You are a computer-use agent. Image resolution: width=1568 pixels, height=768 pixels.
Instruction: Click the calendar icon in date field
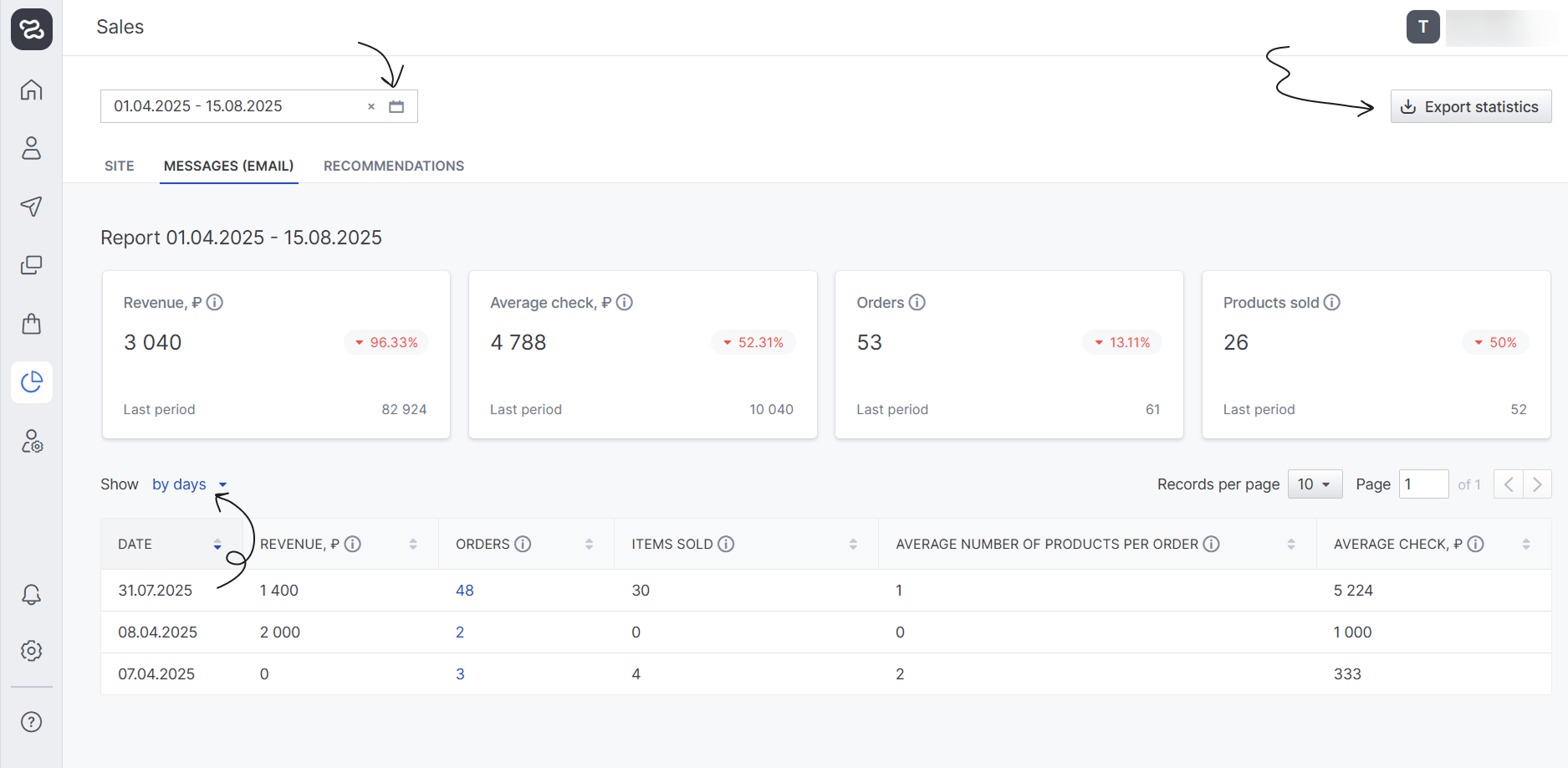tap(396, 106)
